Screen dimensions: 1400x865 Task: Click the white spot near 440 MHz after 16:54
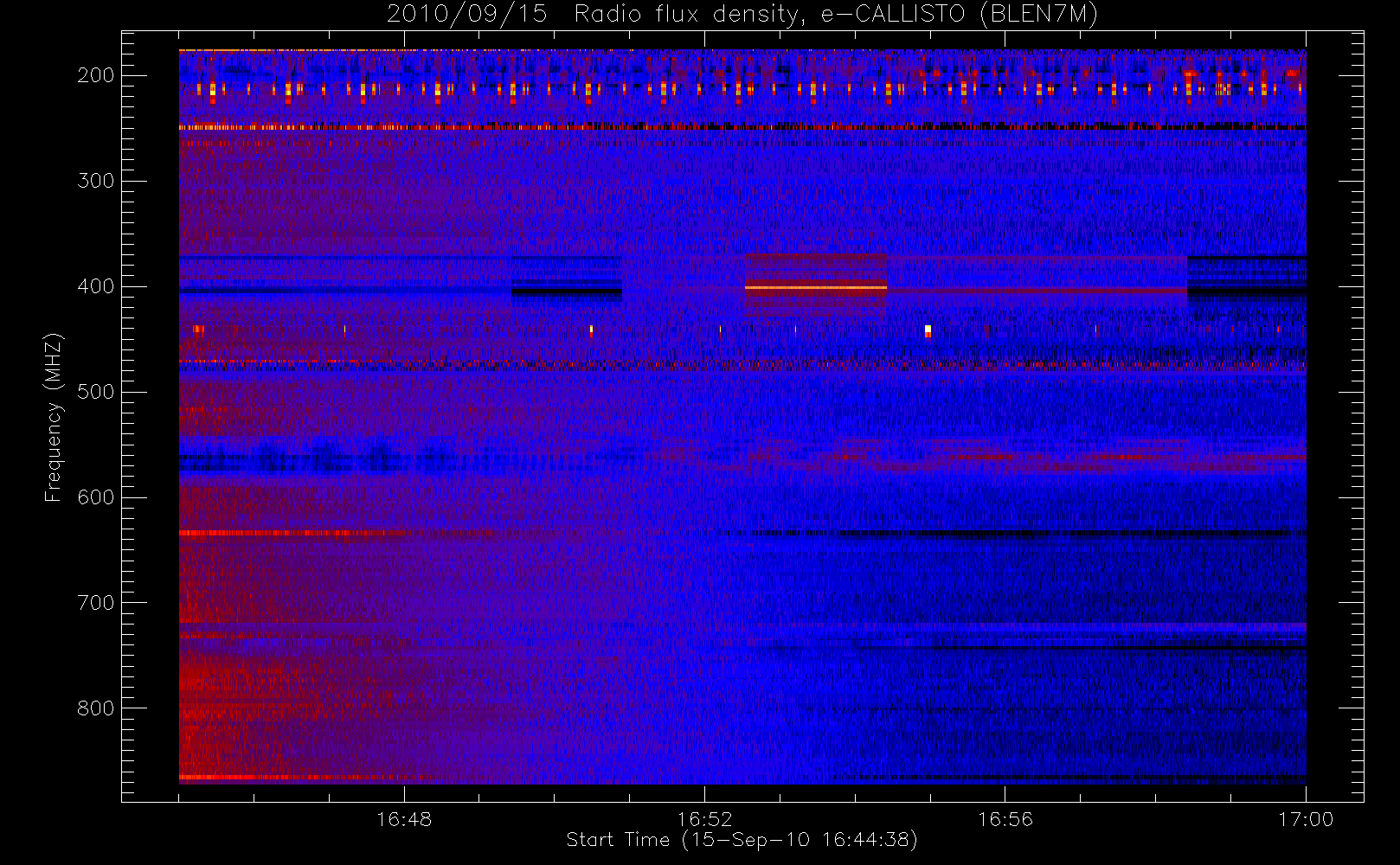click(x=928, y=330)
